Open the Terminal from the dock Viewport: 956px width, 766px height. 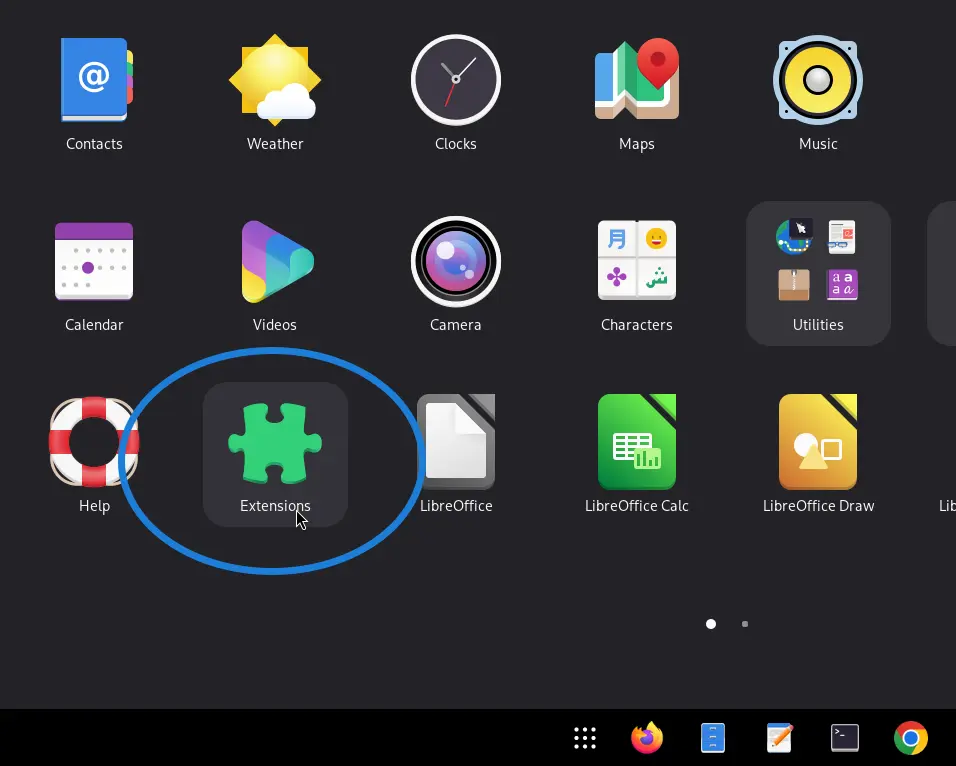pos(843,737)
